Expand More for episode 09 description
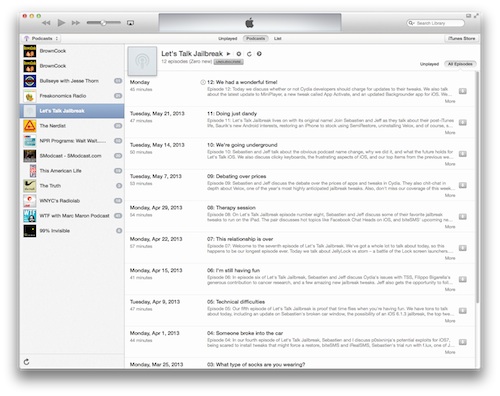500x396 pixels. [450, 195]
